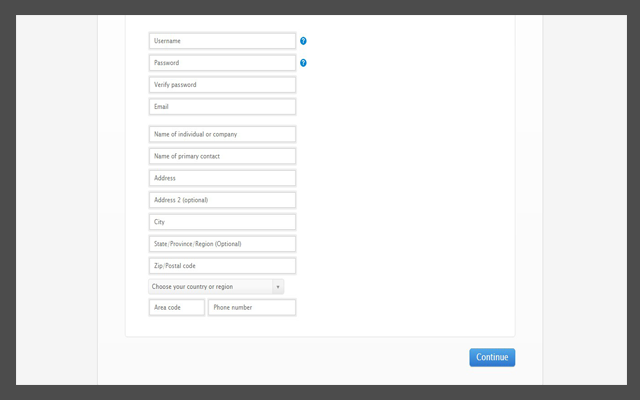Screen dimensions: 640x400
Task: Open the Choose your country or region dropdown
Action: [210, 287]
